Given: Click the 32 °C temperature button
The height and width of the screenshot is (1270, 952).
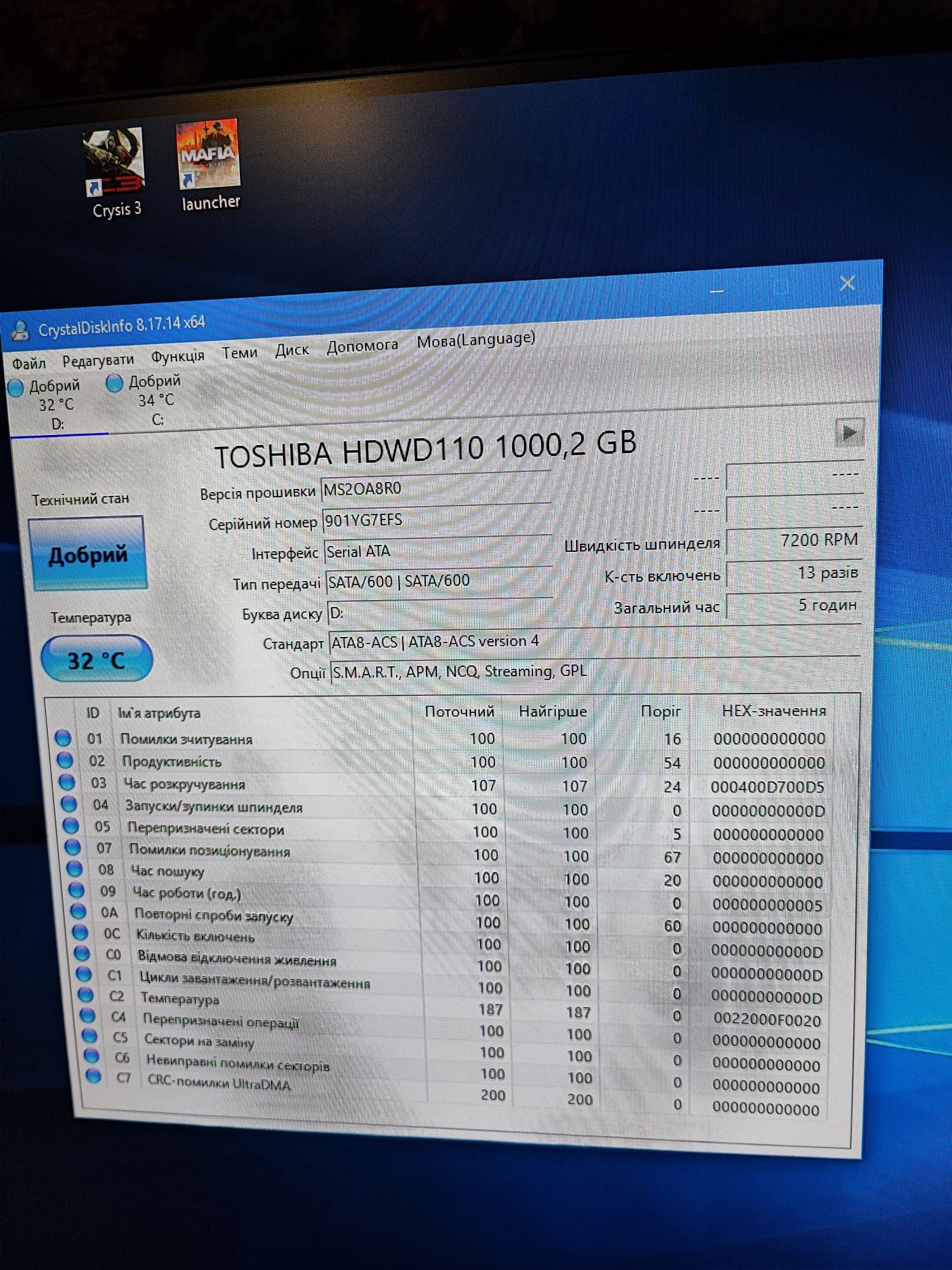Looking at the screenshot, I should tap(96, 660).
